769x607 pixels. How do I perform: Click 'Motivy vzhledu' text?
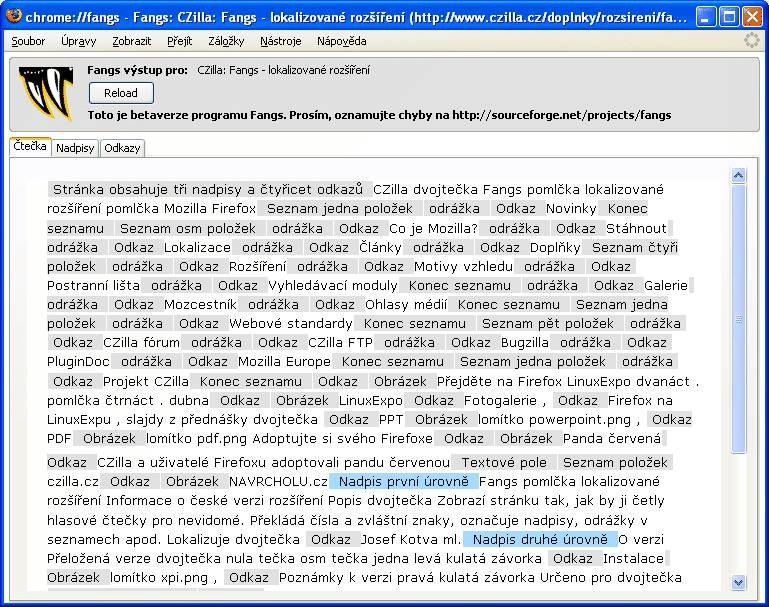point(463,267)
